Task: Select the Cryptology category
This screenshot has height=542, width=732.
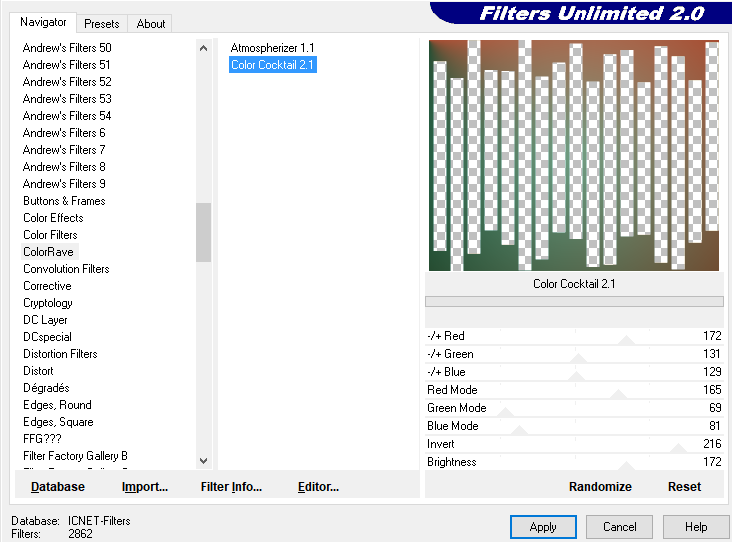Action: 48,303
